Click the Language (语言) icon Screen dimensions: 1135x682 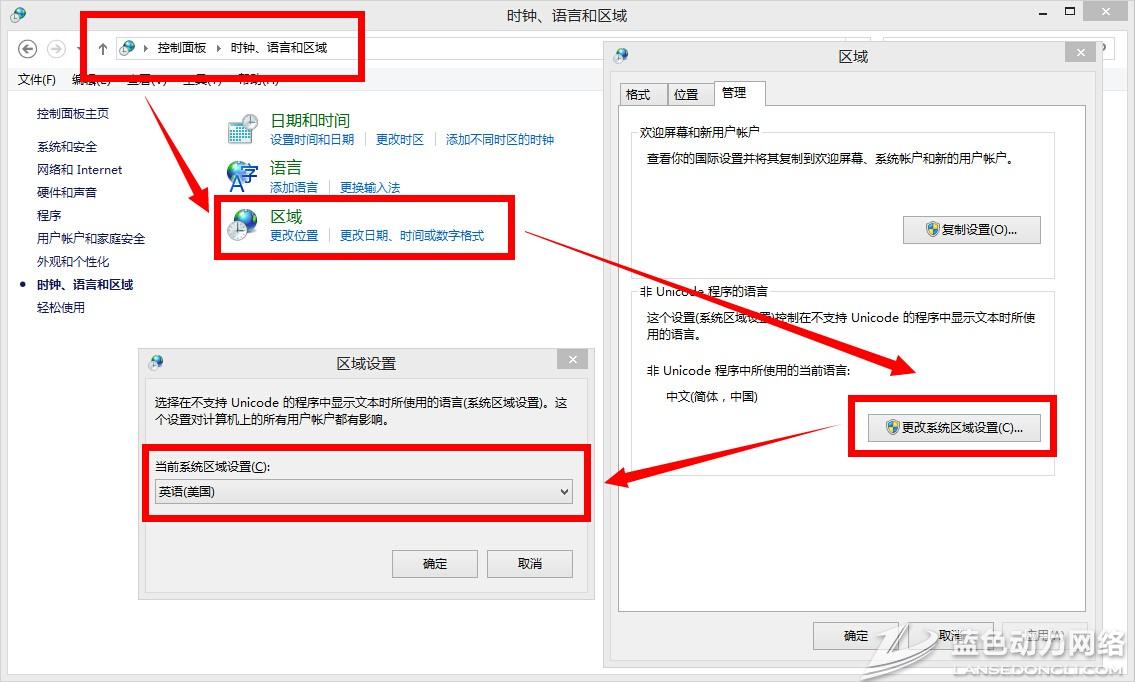pyautogui.click(x=243, y=176)
